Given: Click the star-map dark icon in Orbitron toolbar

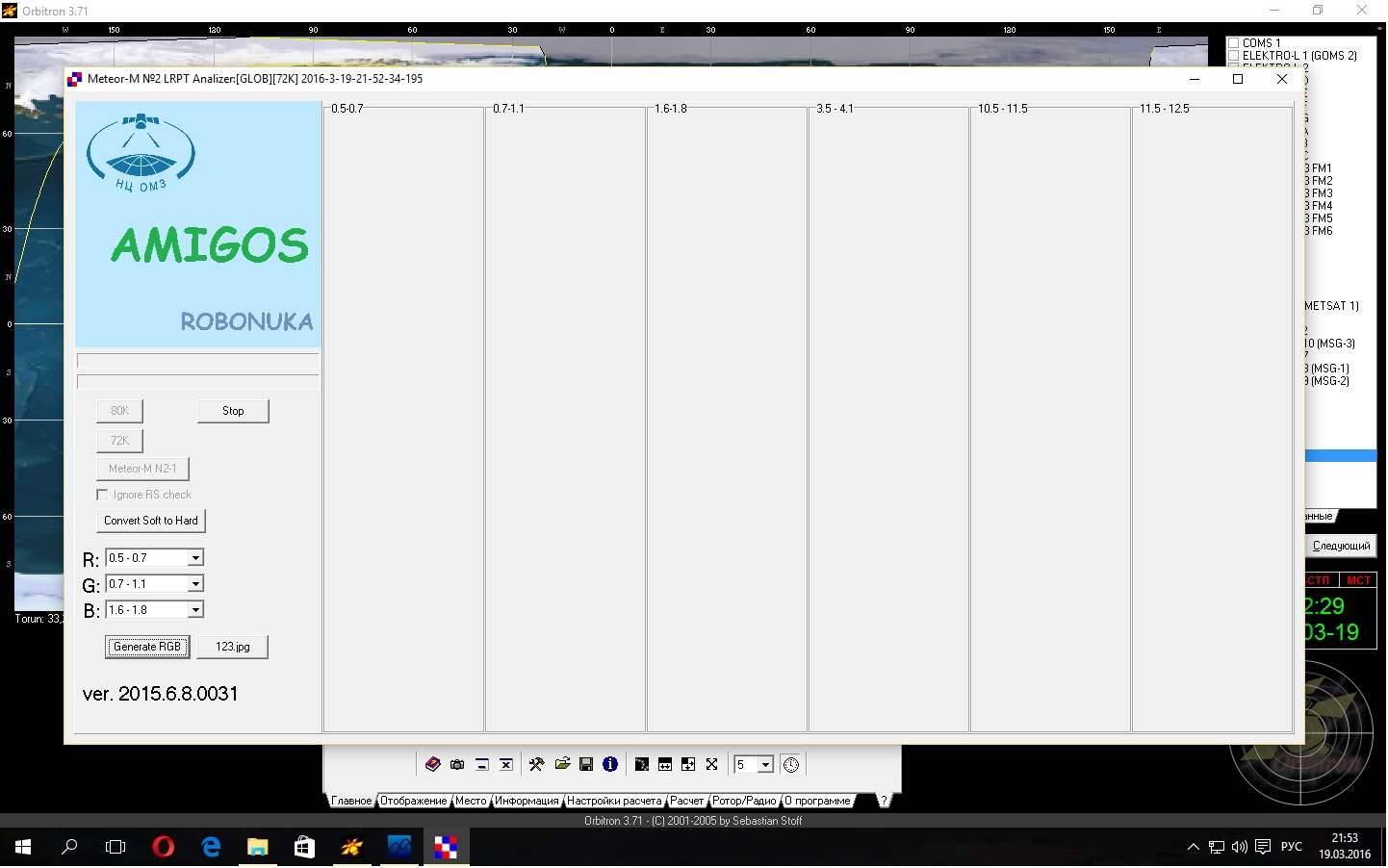Looking at the screenshot, I should click(641, 765).
